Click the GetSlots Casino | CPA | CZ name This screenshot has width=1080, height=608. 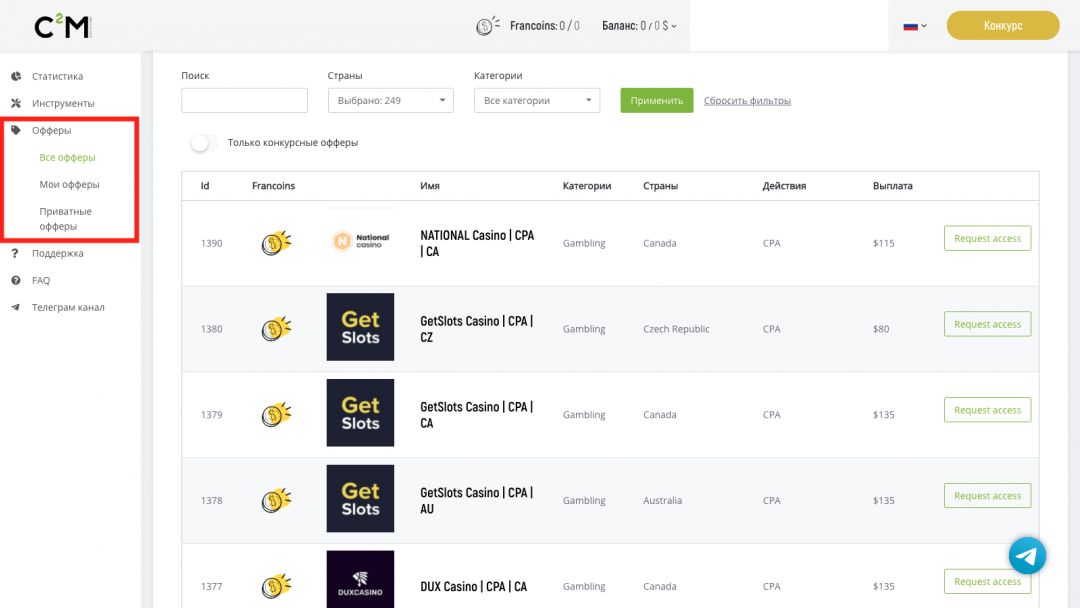coord(477,329)
